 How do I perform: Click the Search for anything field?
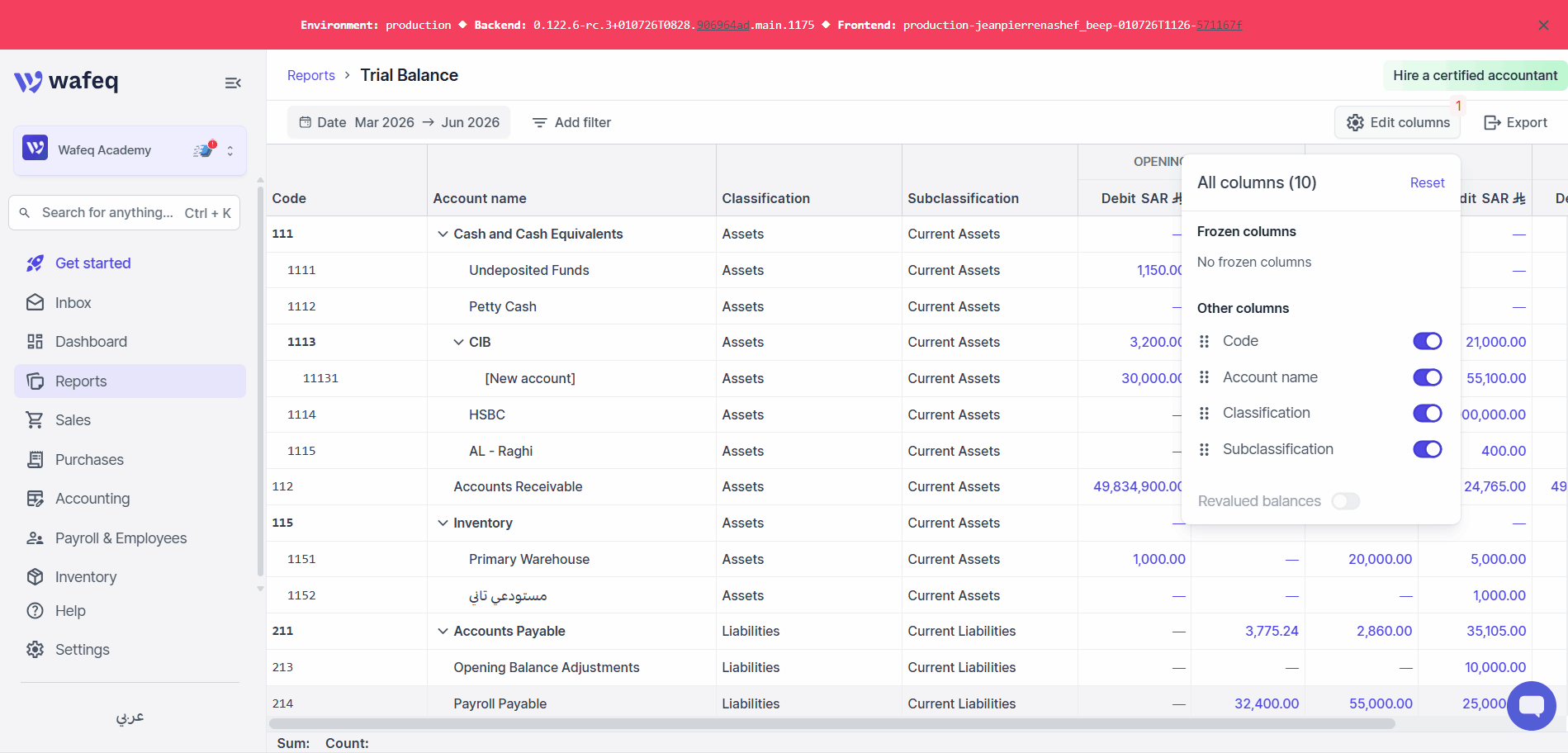click(124, 212)
